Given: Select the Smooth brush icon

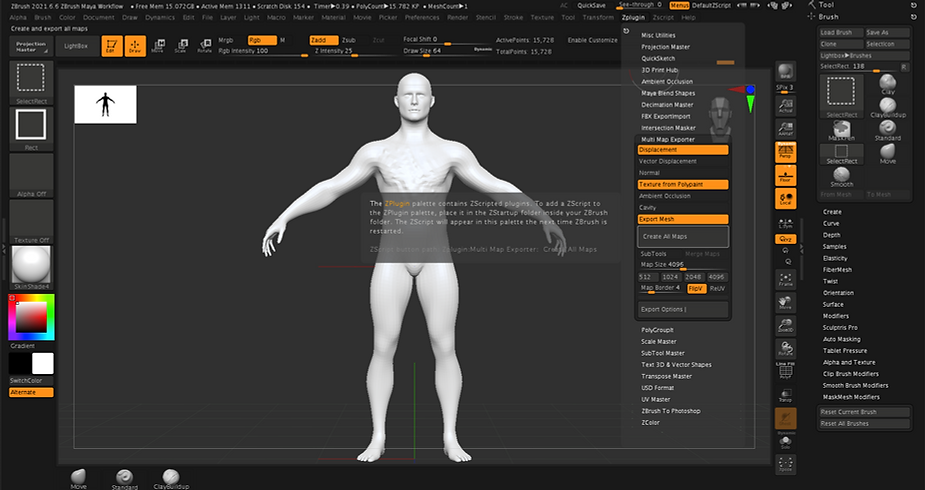Looking at the screenshot, I should tap(842, 177).
